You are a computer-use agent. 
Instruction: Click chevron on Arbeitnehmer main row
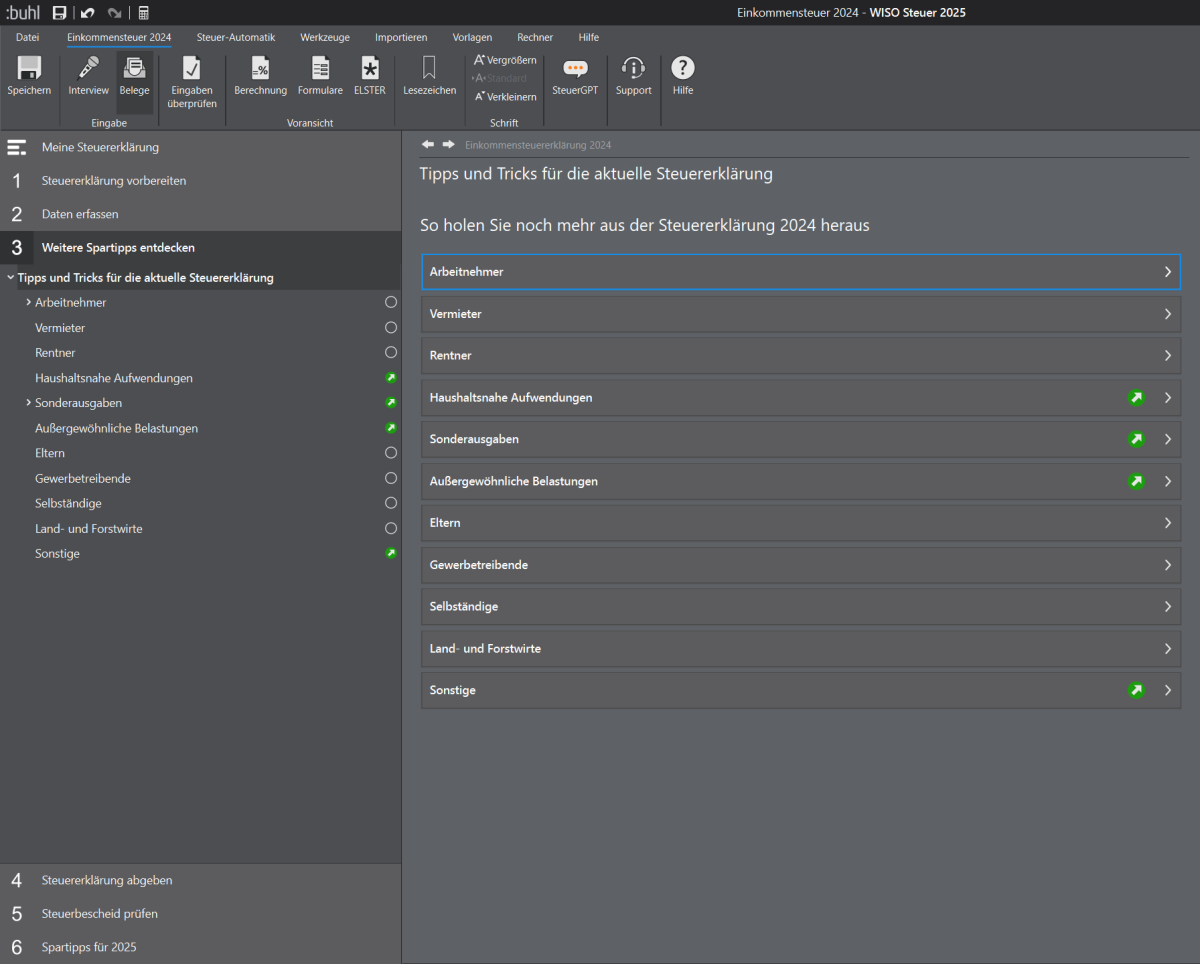[x=1167, y=272]
